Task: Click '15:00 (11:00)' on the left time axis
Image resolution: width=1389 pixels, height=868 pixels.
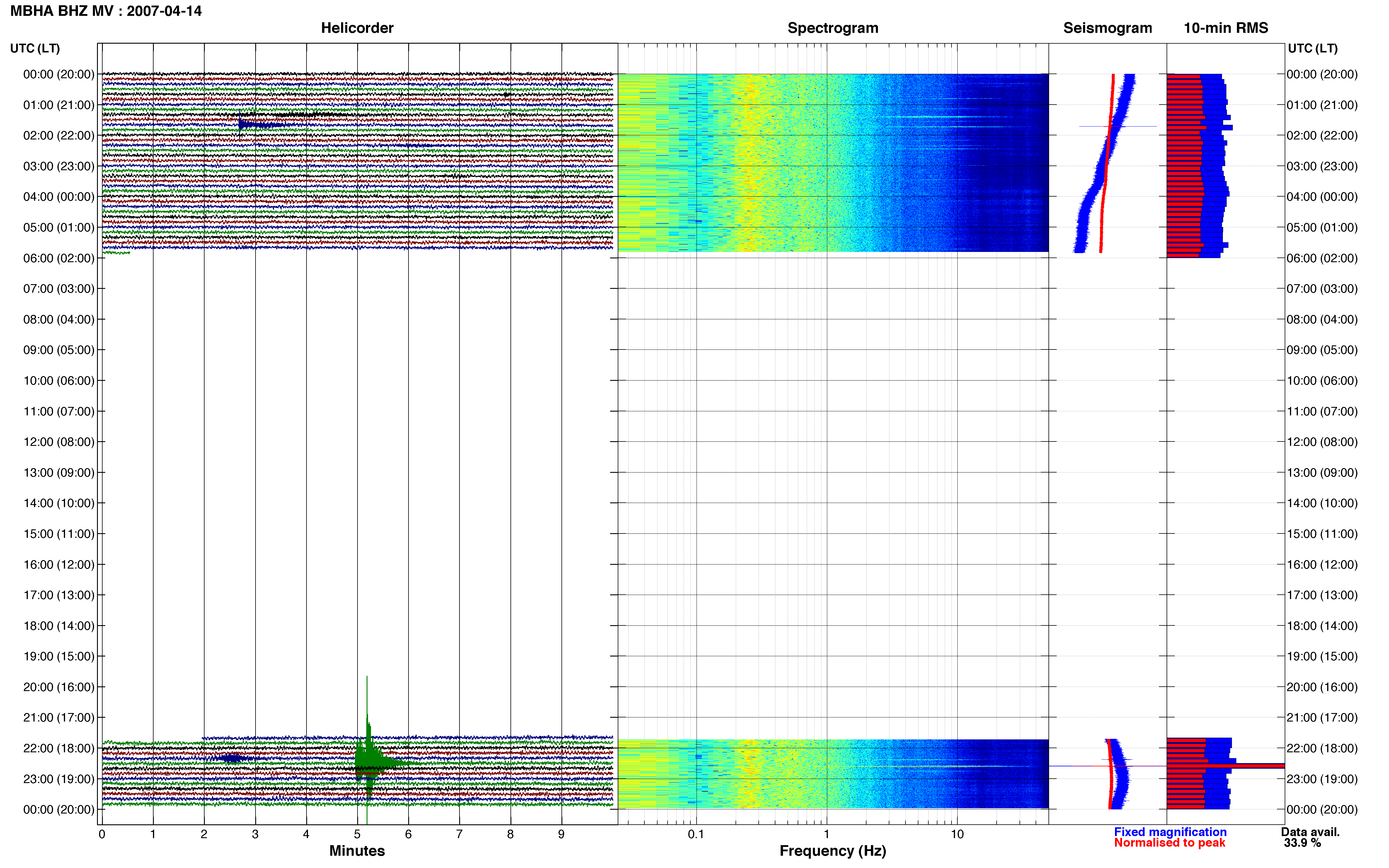Action: coord(59,534)
